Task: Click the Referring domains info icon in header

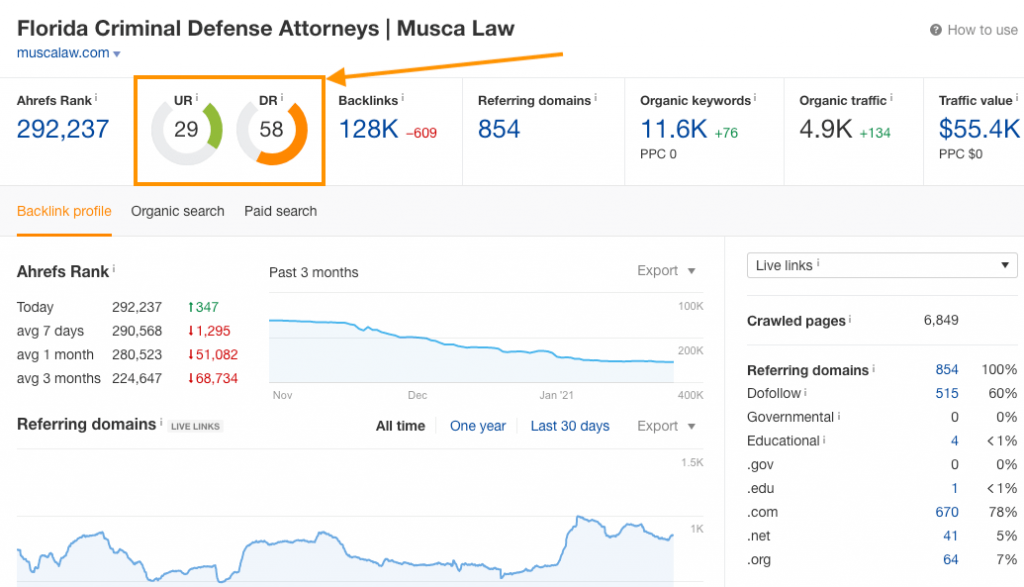Action: (x=596, y=98)
